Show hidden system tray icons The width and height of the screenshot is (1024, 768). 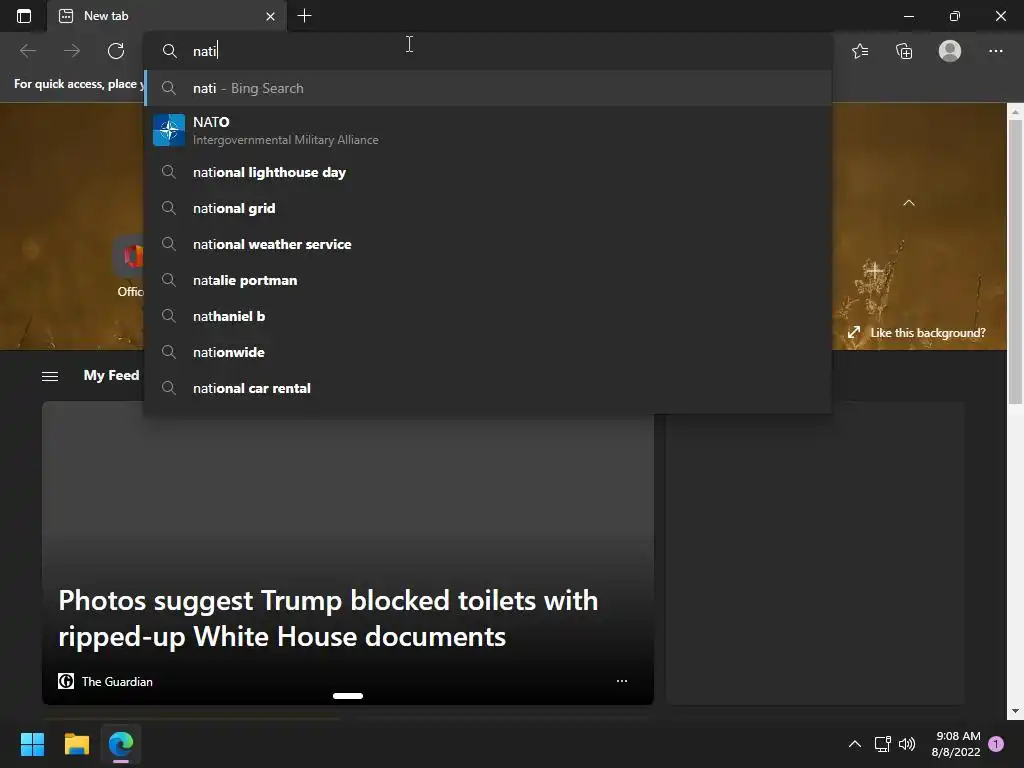(854, 744)
